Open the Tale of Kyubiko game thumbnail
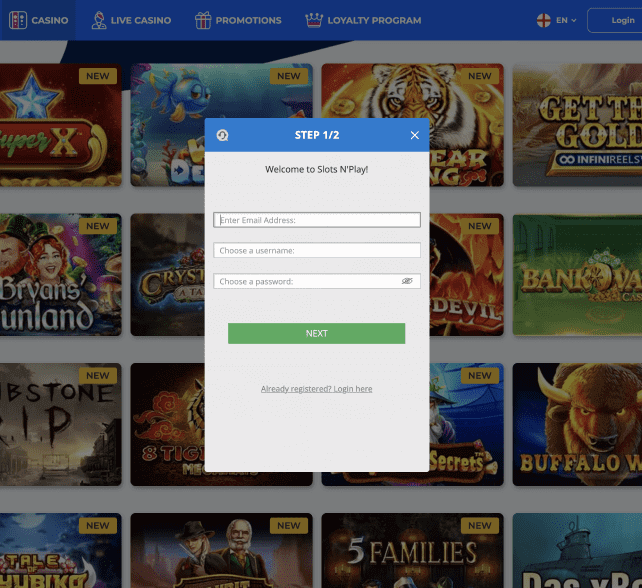The width and height of the screenshot is (642, 588). 61,550
